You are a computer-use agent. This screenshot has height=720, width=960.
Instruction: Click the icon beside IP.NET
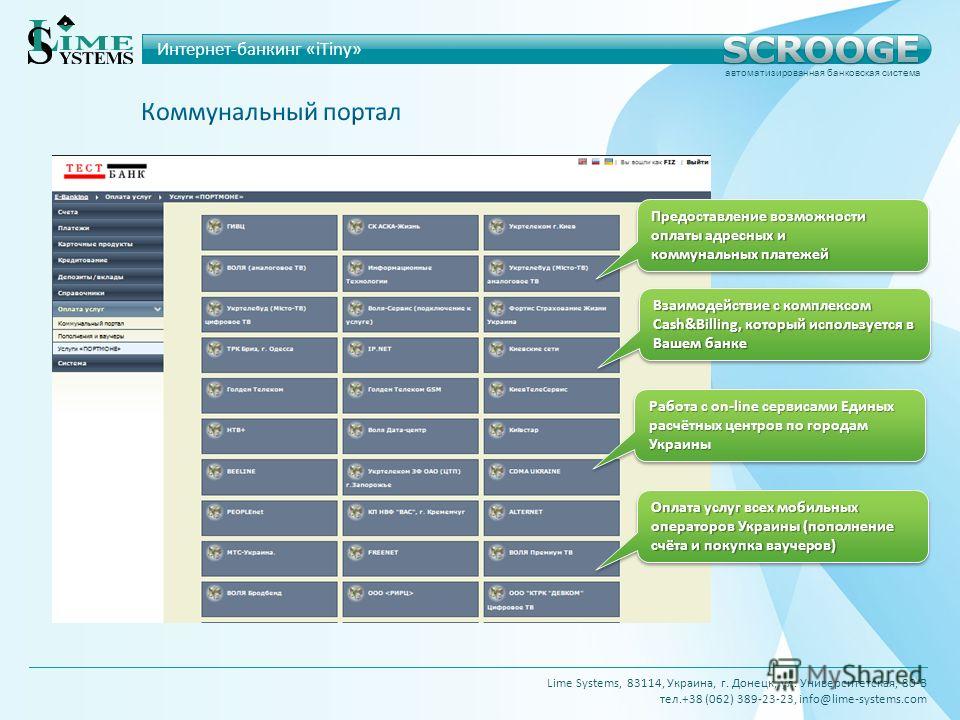356,349
